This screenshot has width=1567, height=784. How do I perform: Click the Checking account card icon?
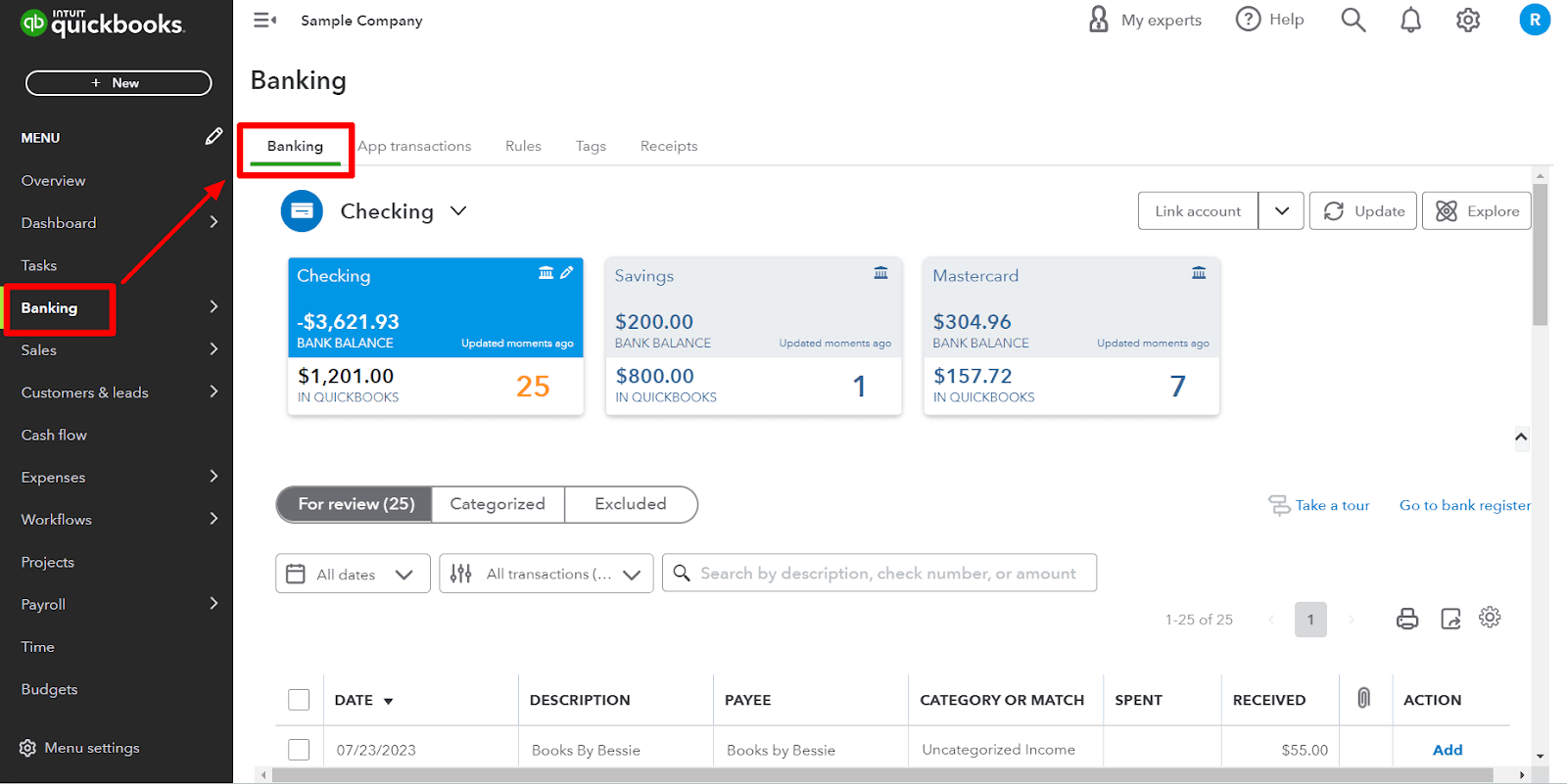(x=302, y=211)
